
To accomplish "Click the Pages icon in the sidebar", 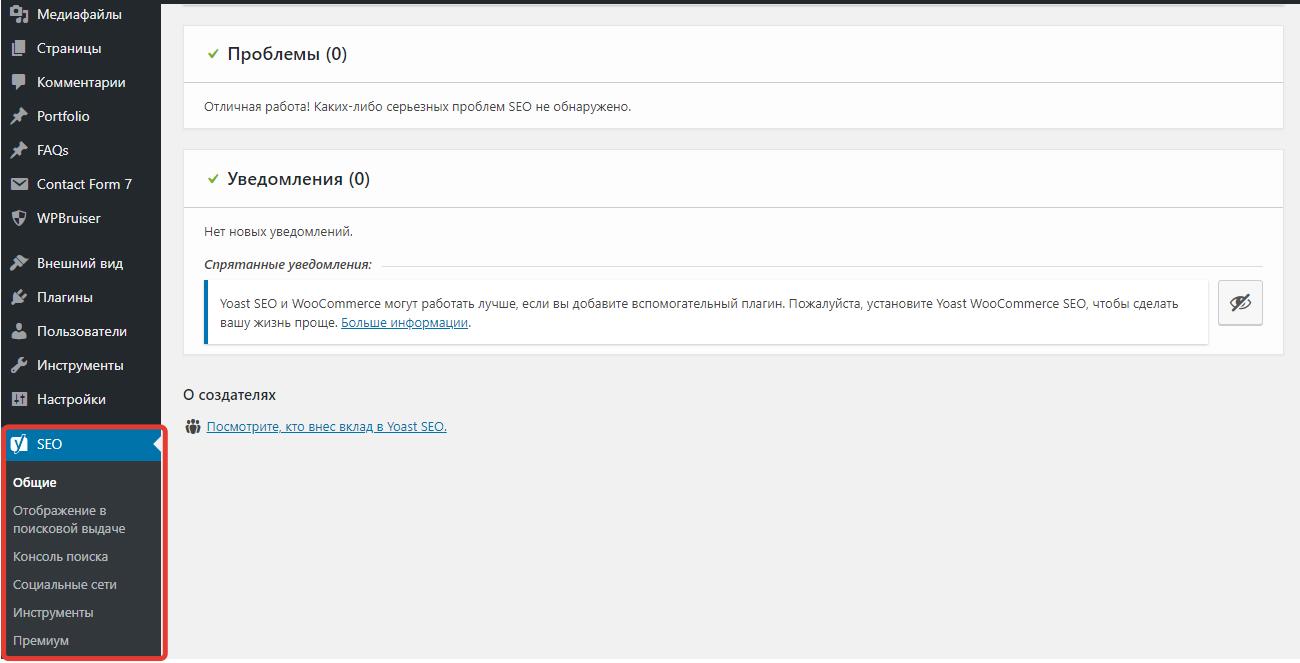I will coord(18,48).
